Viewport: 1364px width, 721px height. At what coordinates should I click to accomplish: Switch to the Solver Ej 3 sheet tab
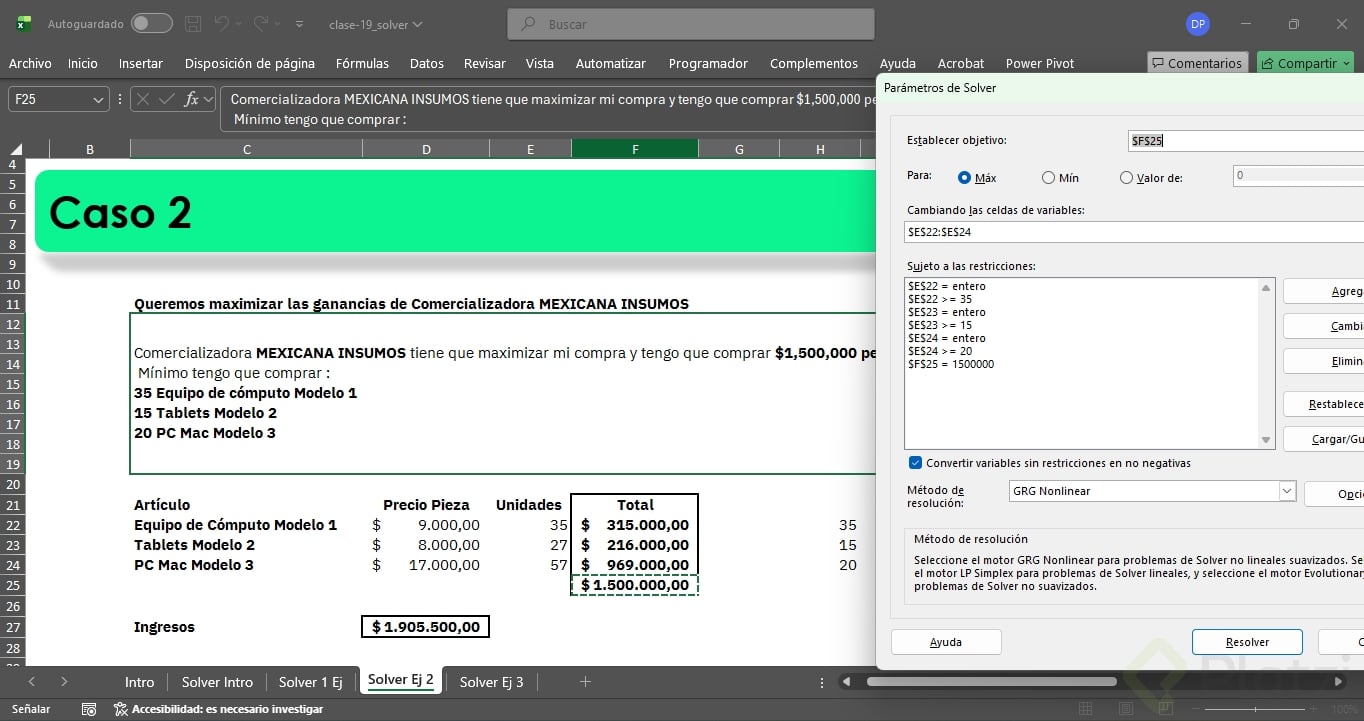click(491, 682)
